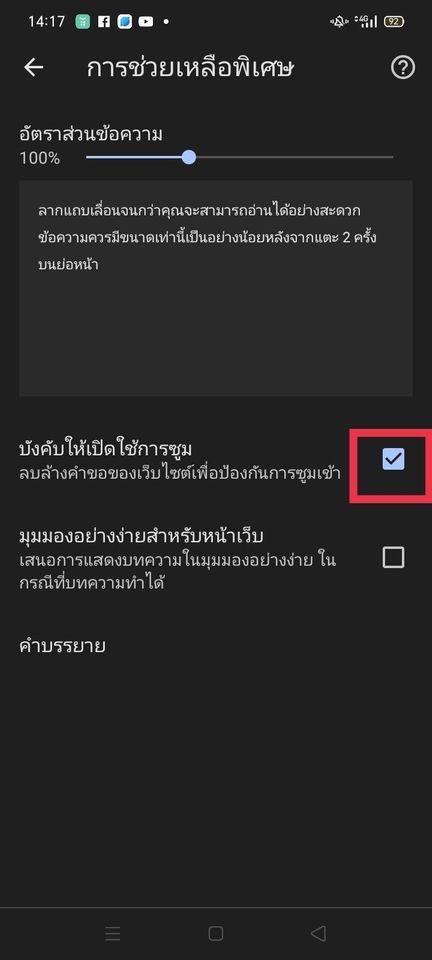Go back using the top arrow

(34, 67)
